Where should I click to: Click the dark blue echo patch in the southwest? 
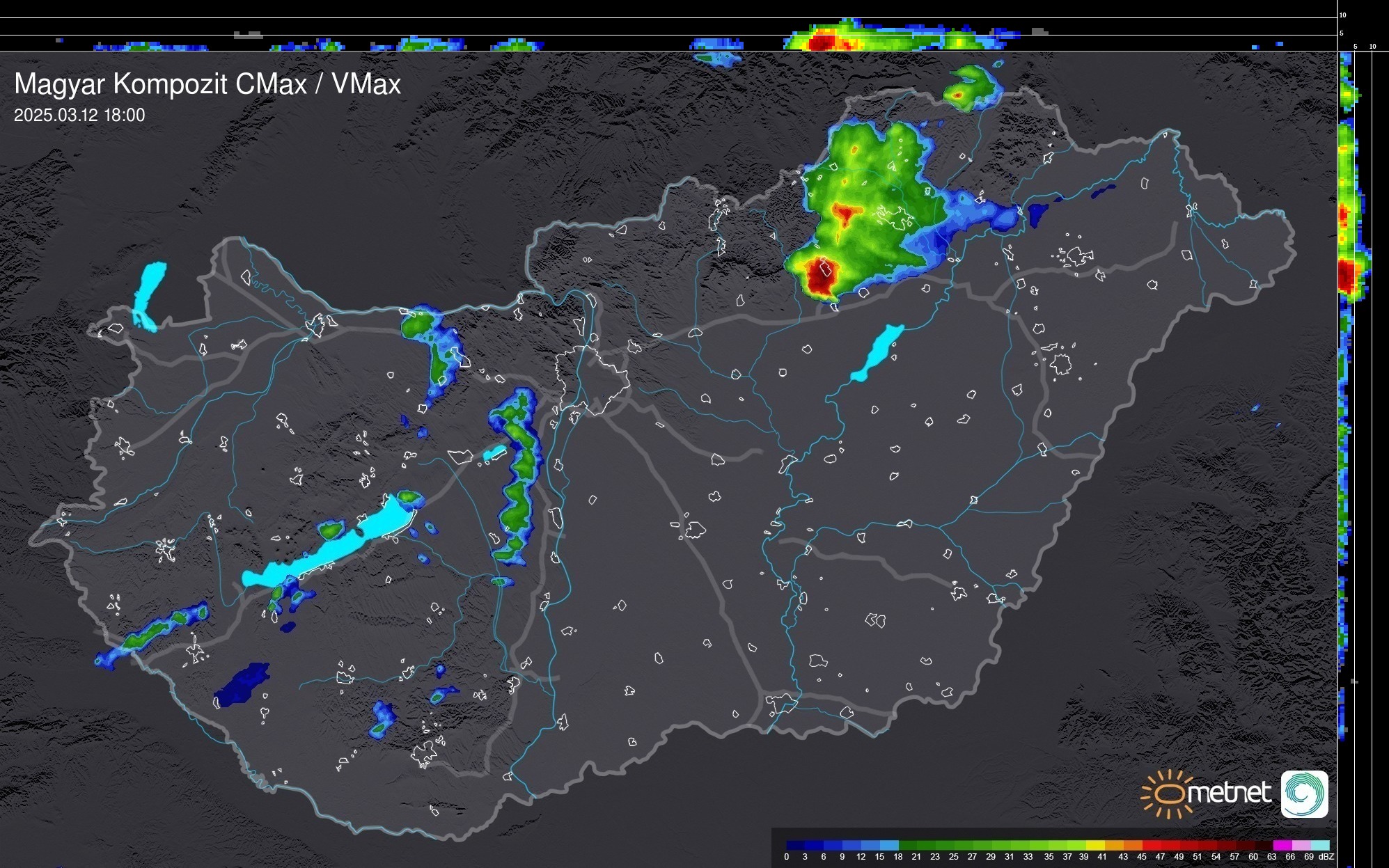[x=242, y=684]
